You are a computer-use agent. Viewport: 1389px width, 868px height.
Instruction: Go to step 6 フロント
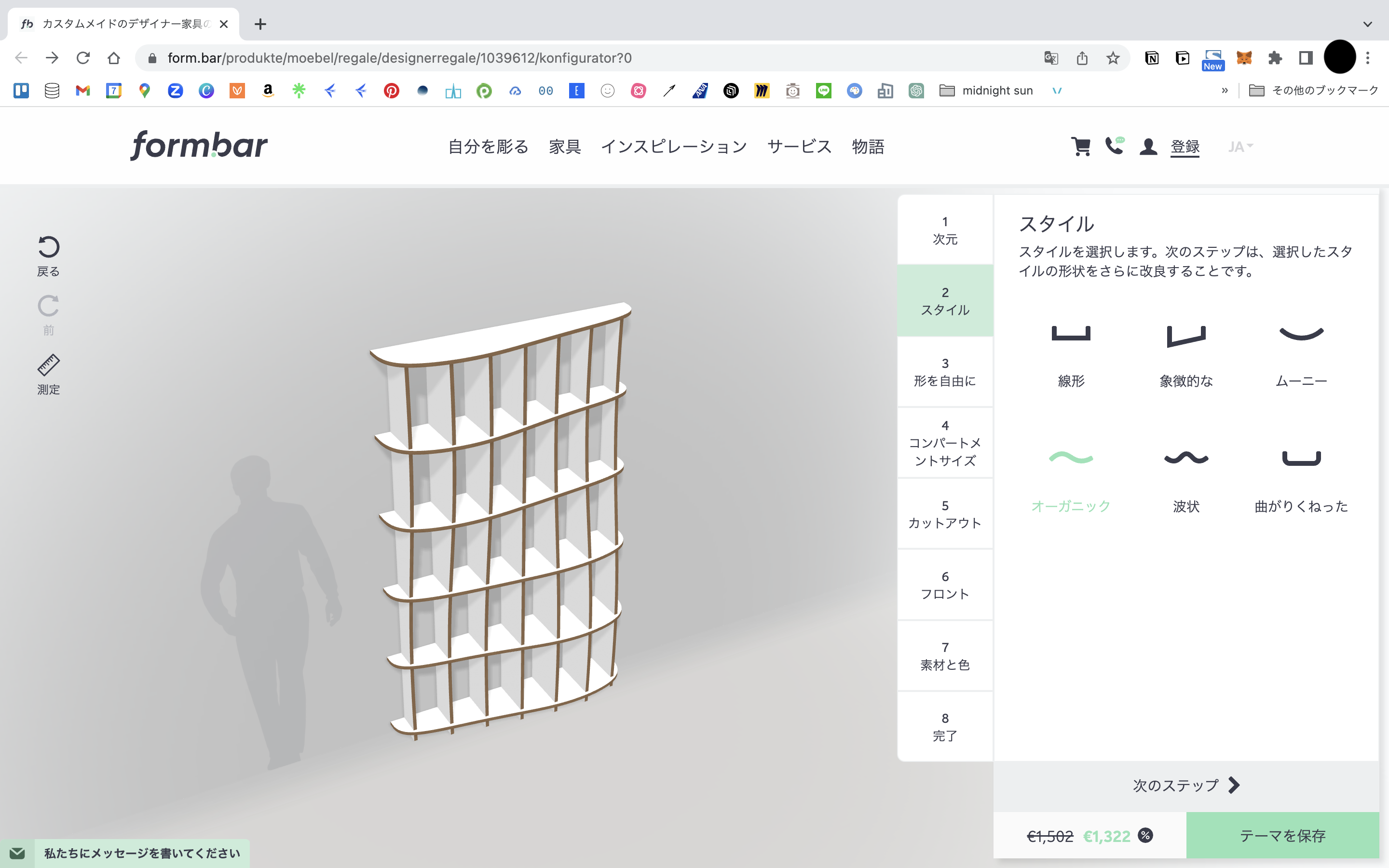[x=945, y=585]
